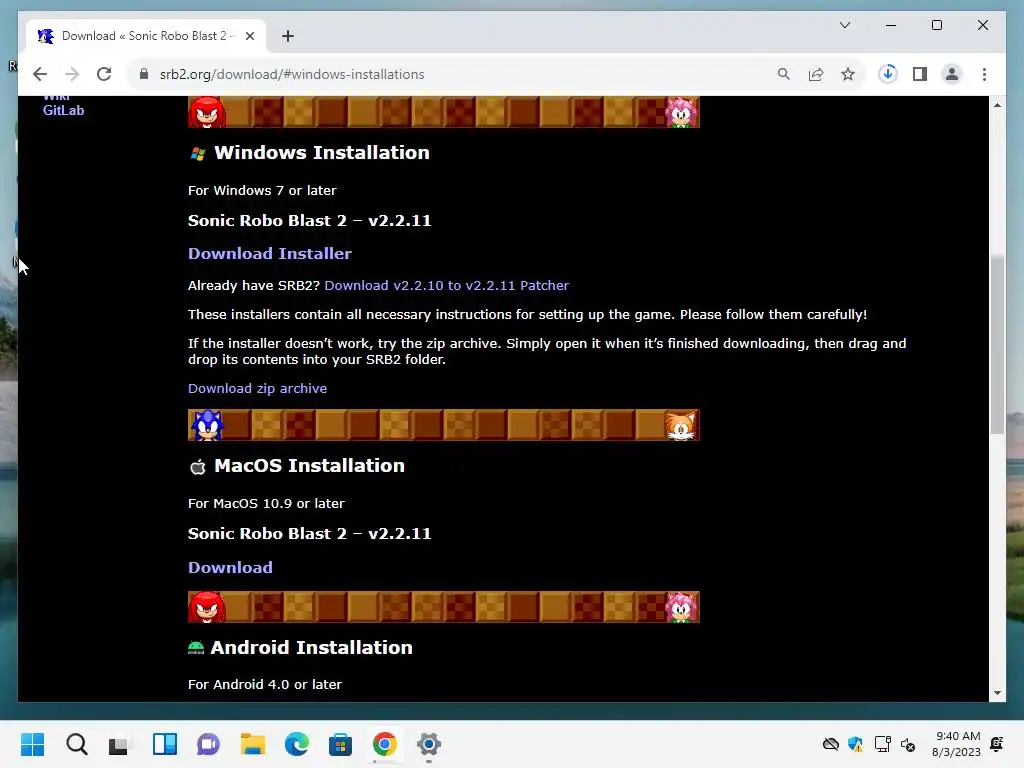The width and height of the screenshot is (1024, 768).
Task: Click the MacOS Download link
Action: tap(230, 568)
